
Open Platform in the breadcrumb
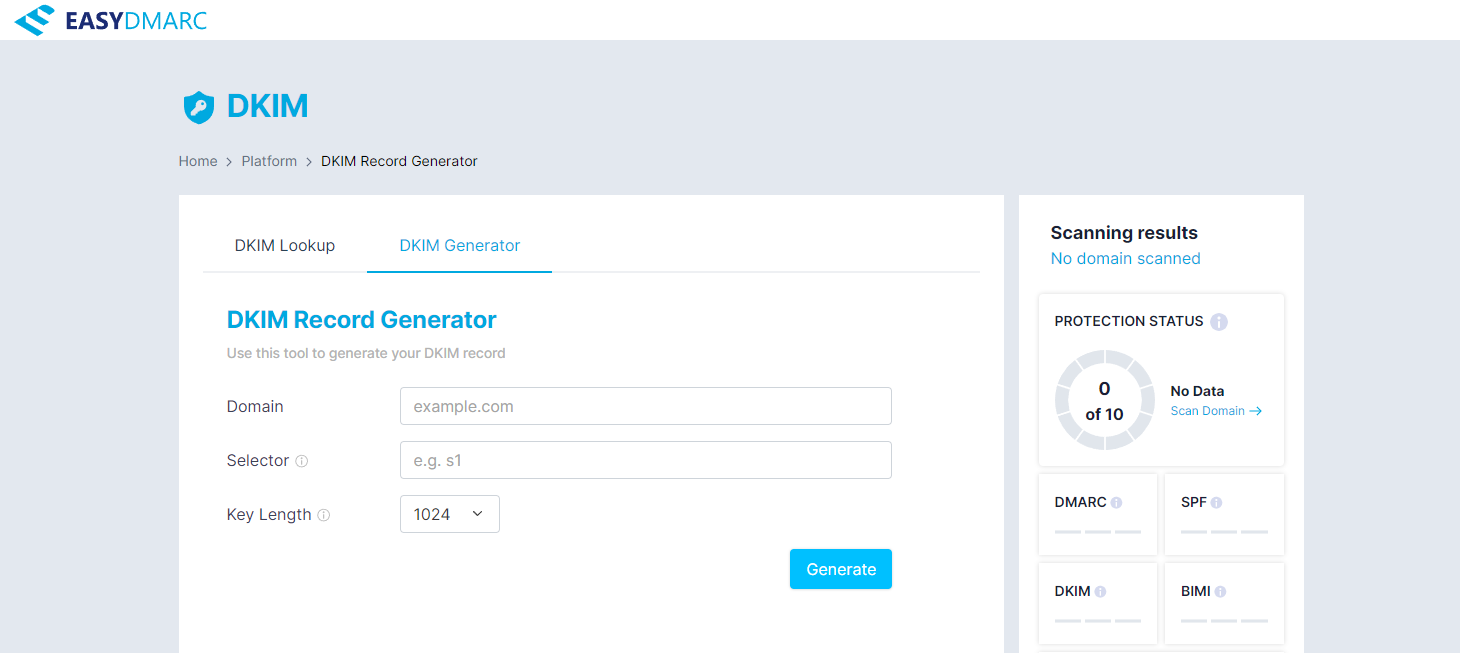269,161
